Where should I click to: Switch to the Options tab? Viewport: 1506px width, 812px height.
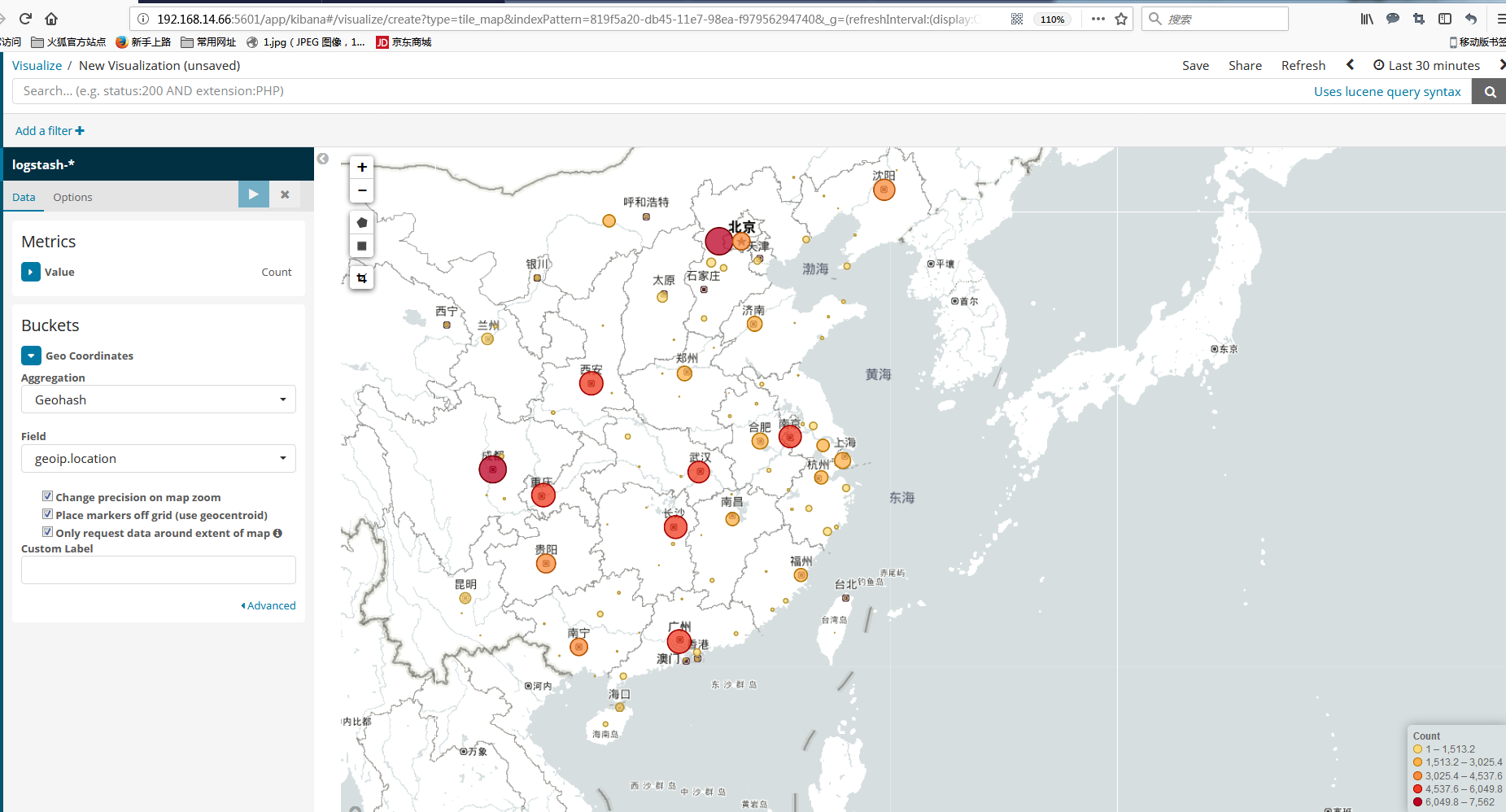[x=72, y=197]
